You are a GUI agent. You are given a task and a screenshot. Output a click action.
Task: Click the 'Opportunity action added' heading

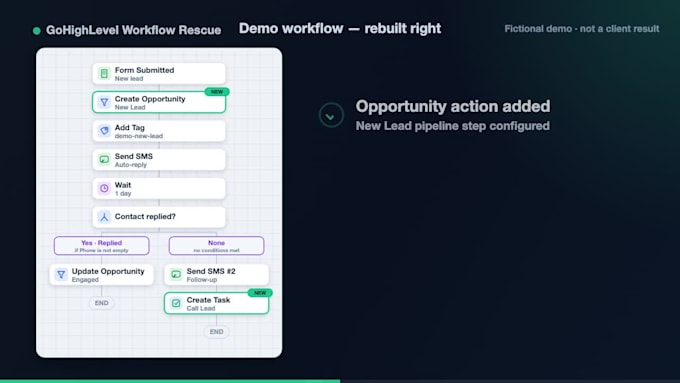click(453, 106)
